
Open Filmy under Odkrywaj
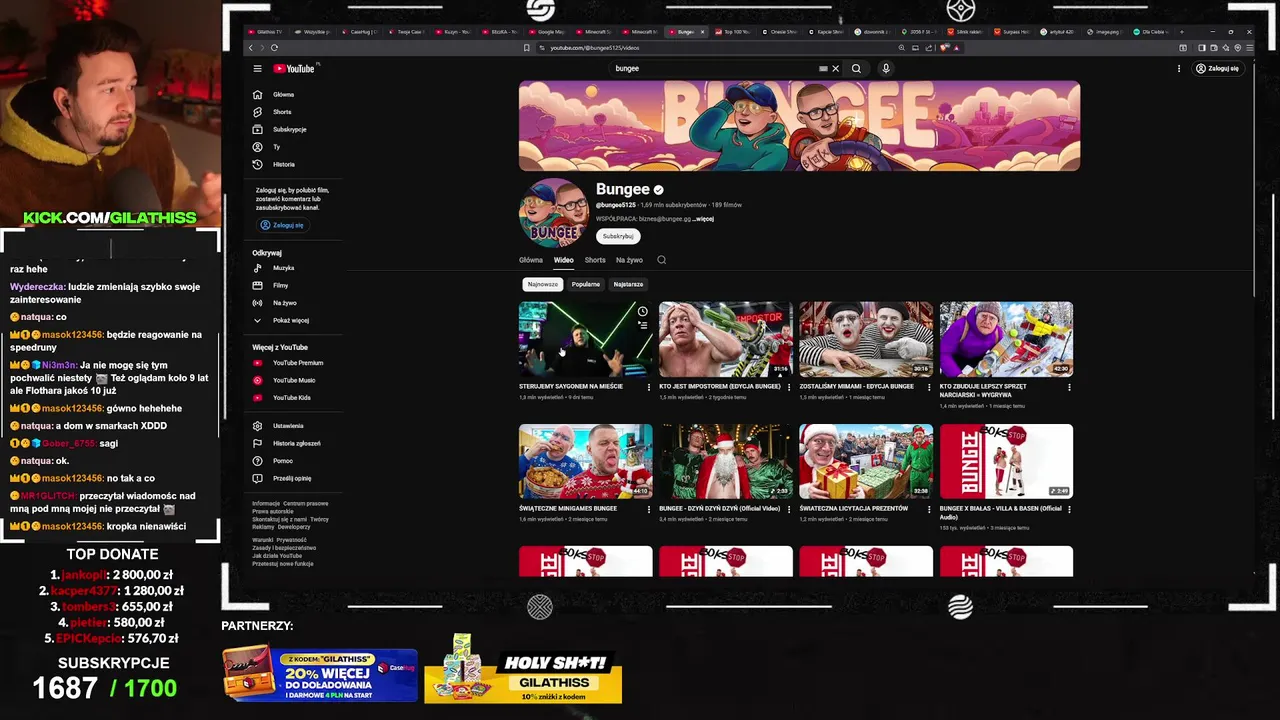(281, 286)
